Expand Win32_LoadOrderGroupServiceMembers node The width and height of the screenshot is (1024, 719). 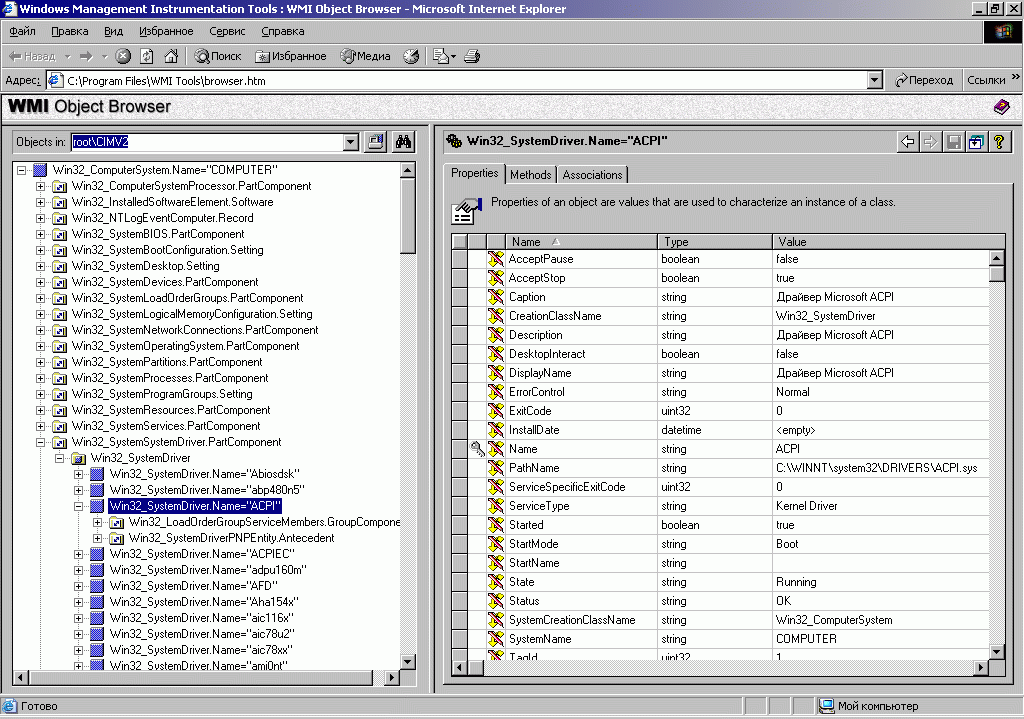[x=97, y=522]
